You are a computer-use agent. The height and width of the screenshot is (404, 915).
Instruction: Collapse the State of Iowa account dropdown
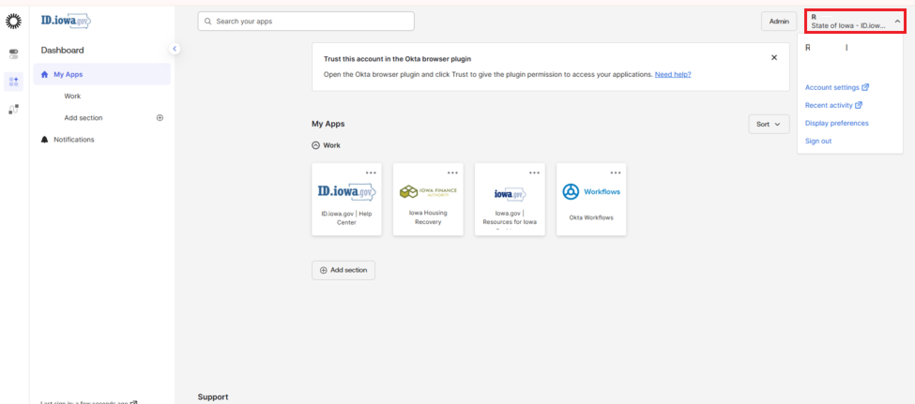pos(854,22)
